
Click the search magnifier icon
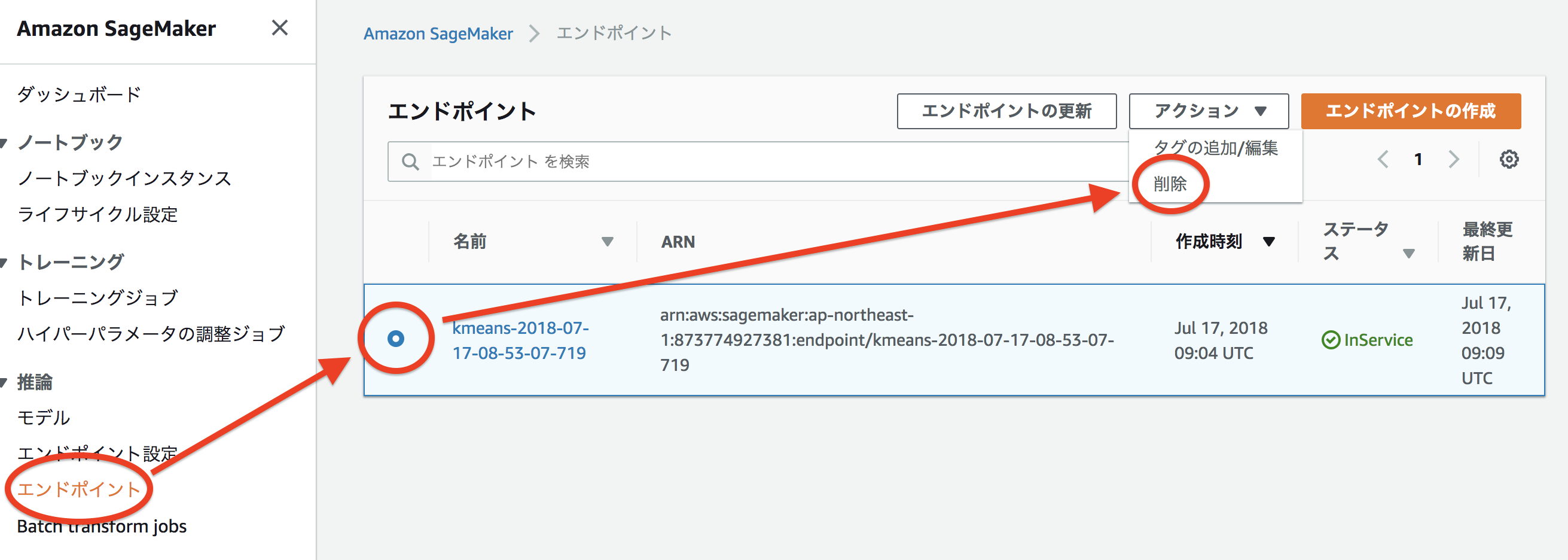(410, 162)
